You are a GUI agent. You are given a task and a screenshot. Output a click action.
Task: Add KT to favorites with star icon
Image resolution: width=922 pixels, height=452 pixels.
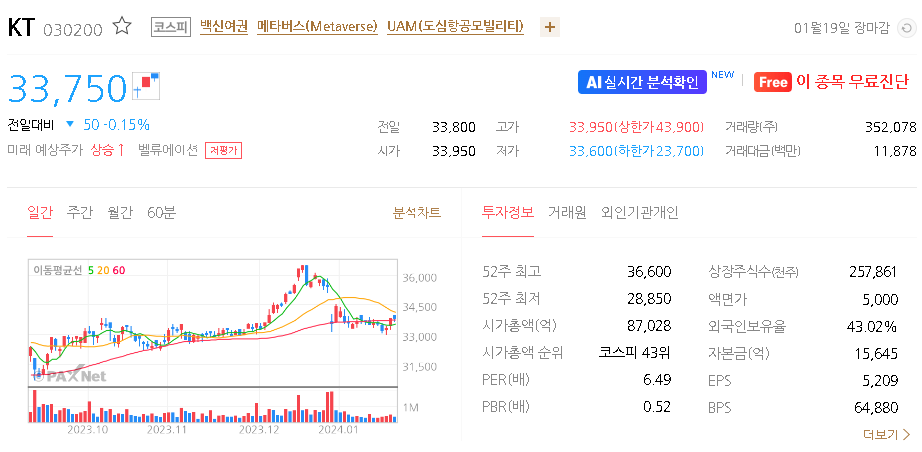pyautogui.click(x=122, y=26)
